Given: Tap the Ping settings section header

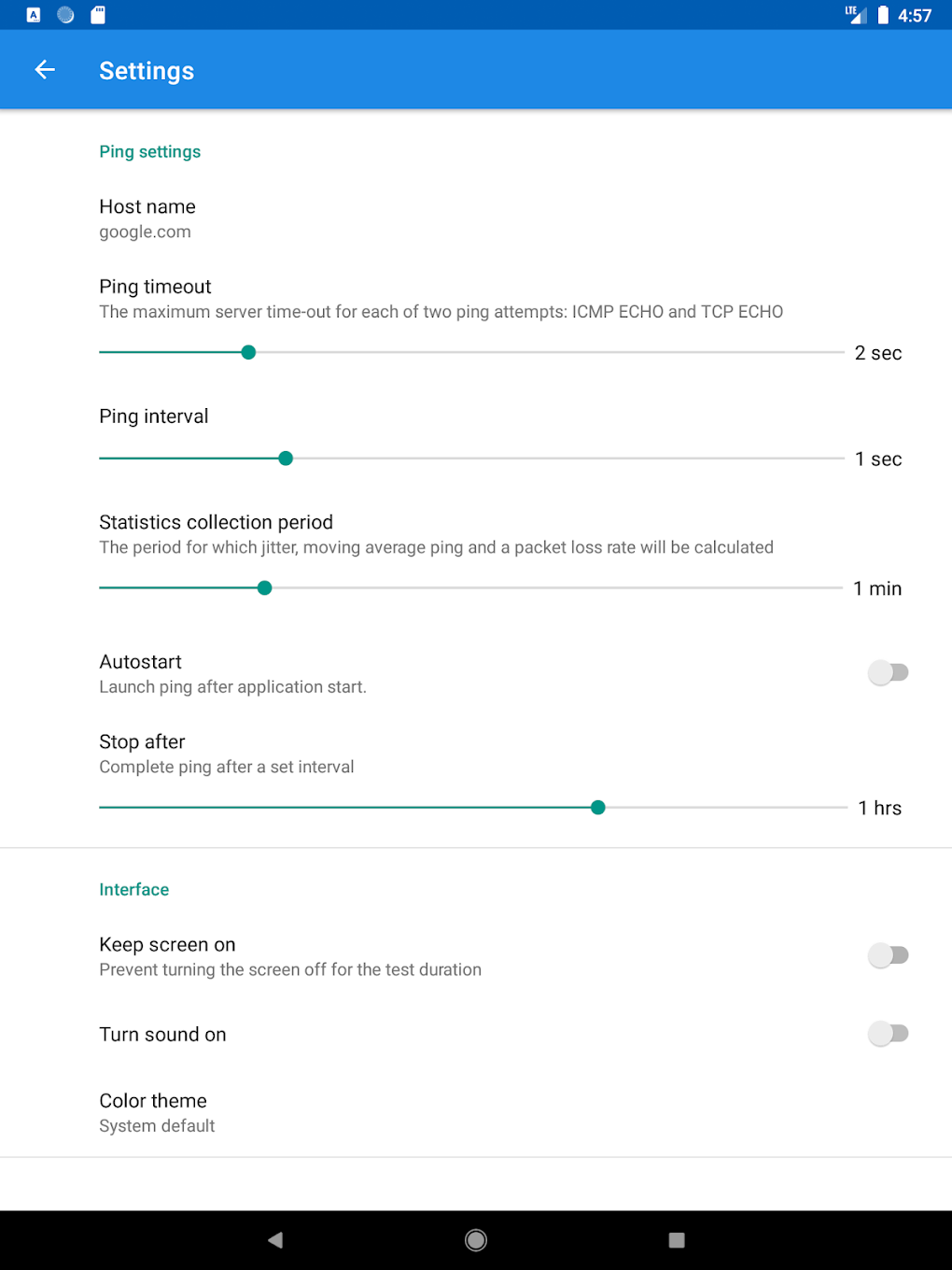Looking at the screenshot, I should tap(149, 151).
